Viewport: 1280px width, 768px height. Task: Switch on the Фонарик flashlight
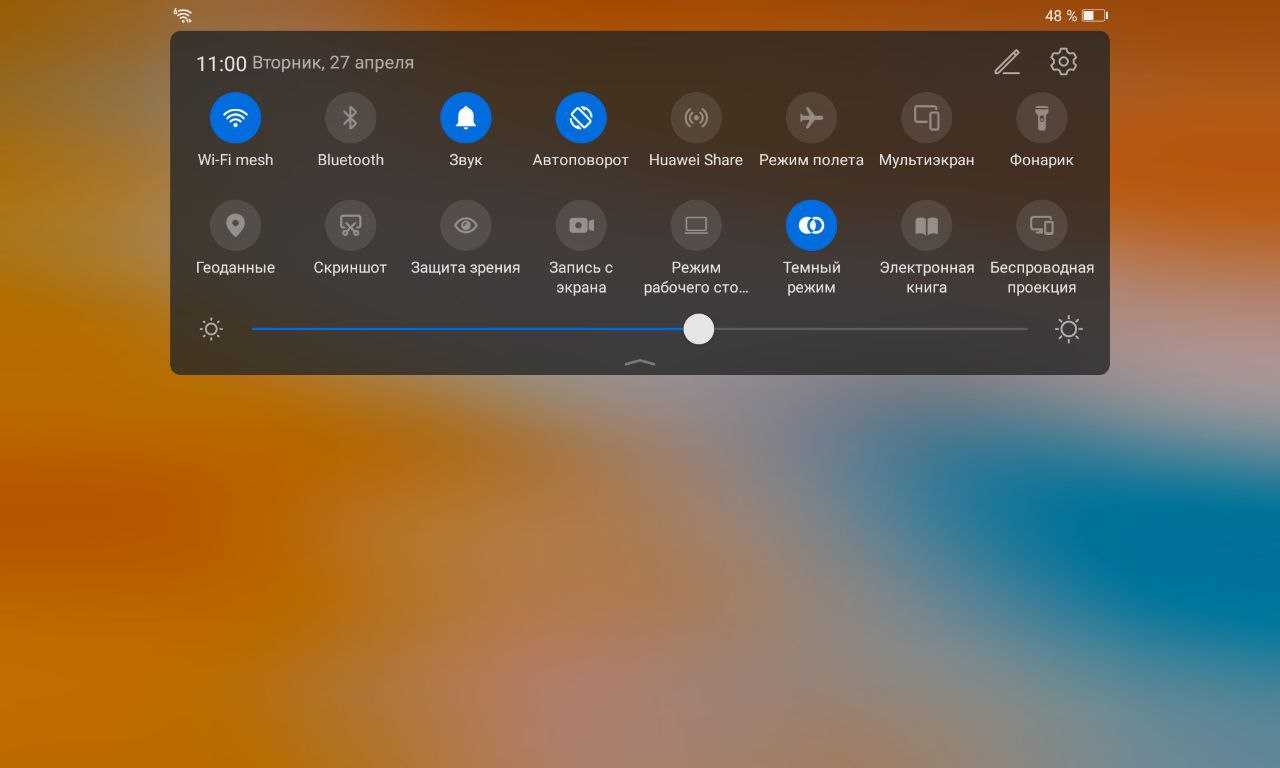click(x=1041, y=118)
